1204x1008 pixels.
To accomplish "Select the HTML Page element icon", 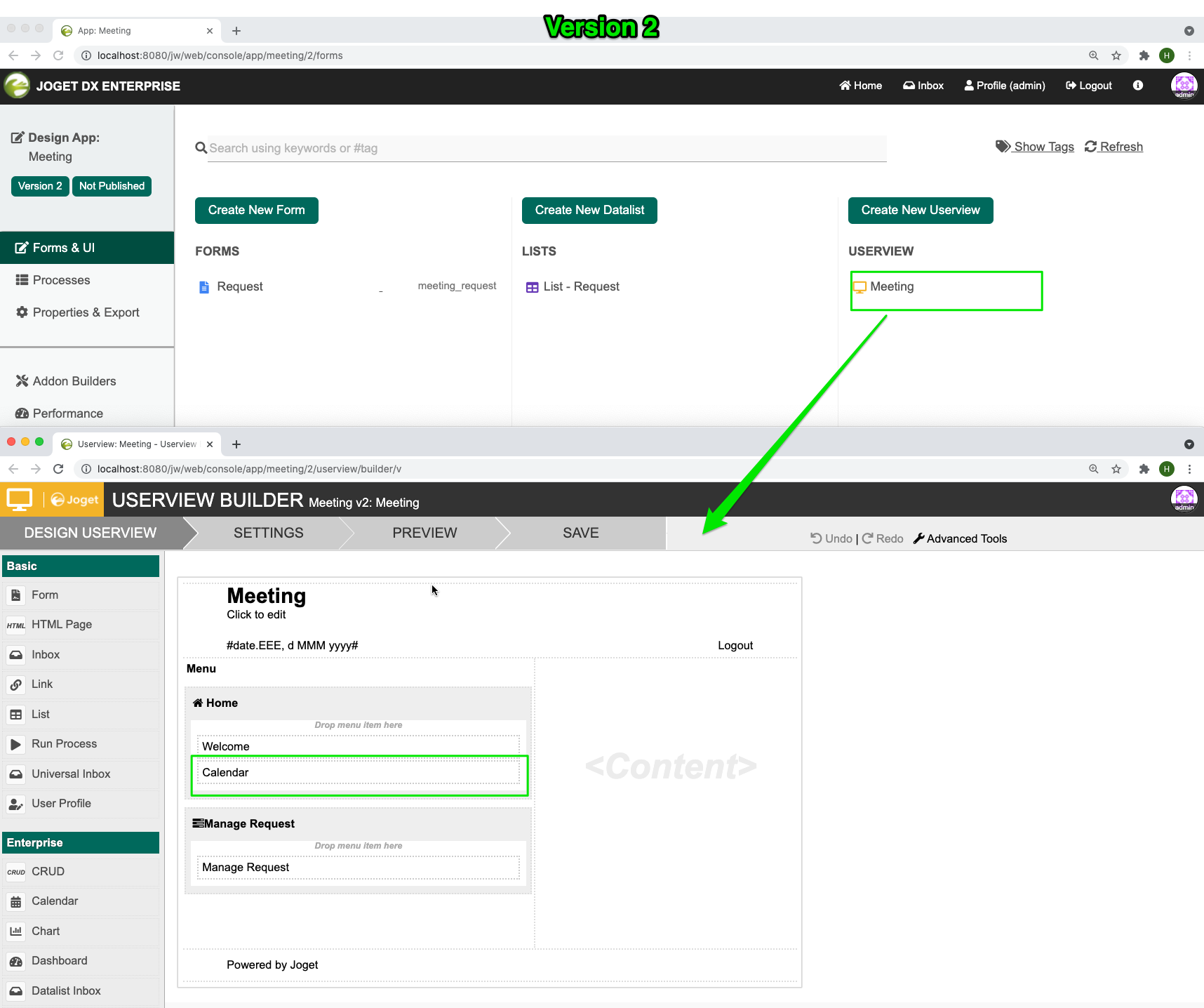I will [15, 625].
